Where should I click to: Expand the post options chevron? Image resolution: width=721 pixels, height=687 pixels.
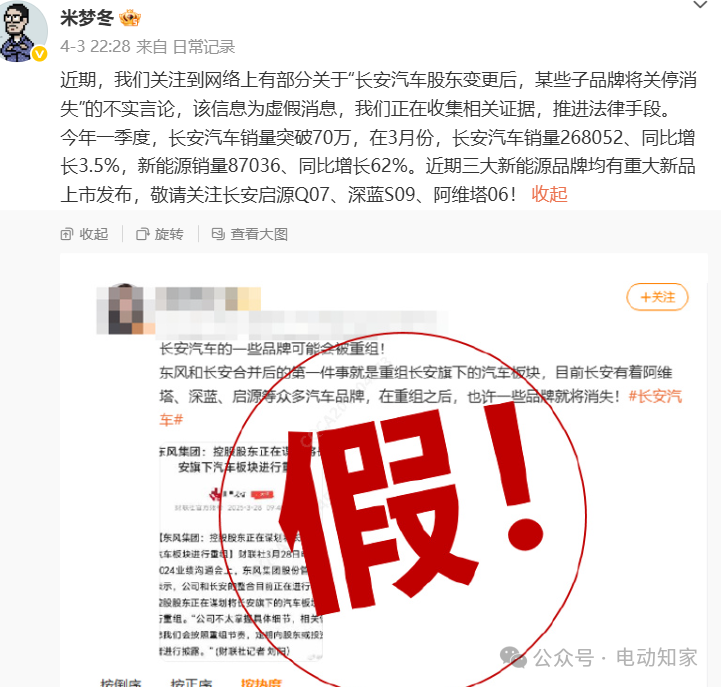(x=700, y=5)
